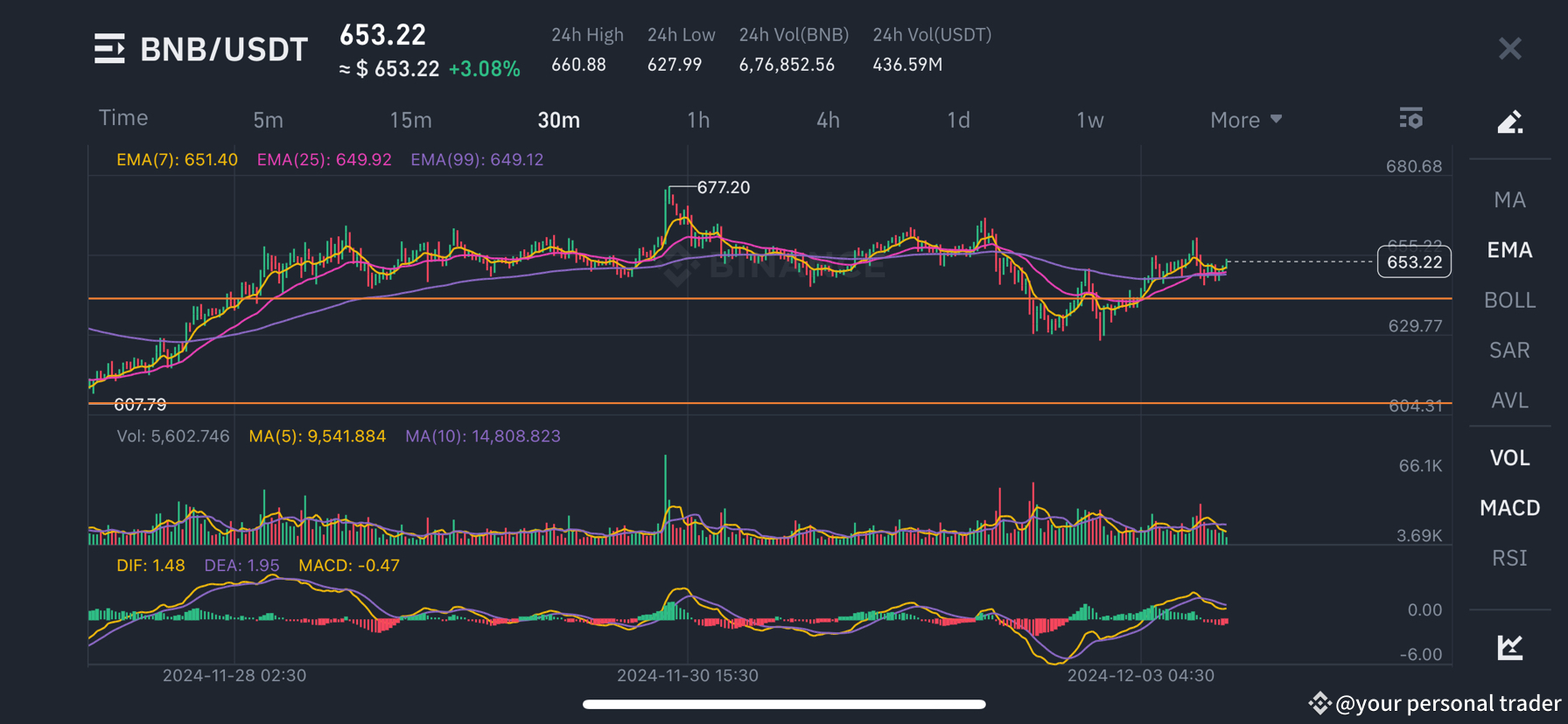Viewport: 1568px width, 724px height.
Task: Enable the AVL indicator
Action: (1510, 400)
